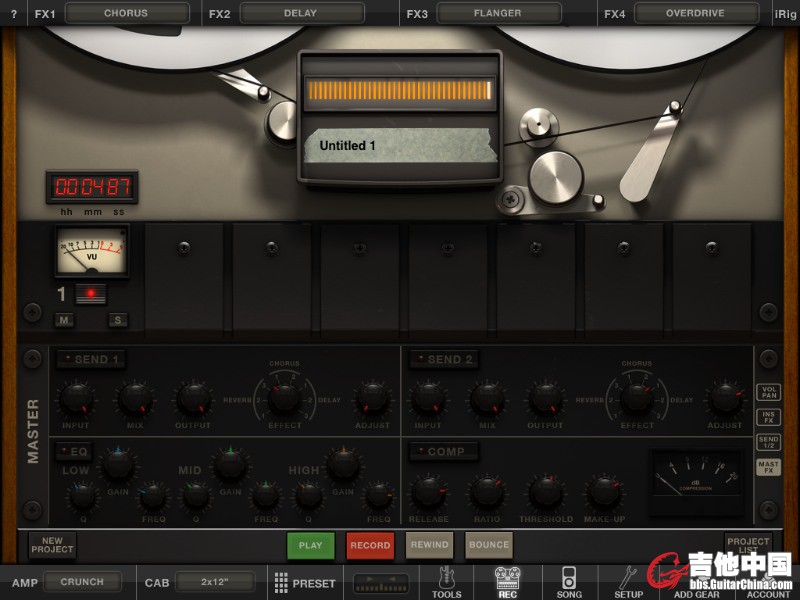The height and width of the screenshot is (600, 800).
Task: Click the EQ HIGH FREQ knob
Action: pyautogui.click(x=379, y=496)
